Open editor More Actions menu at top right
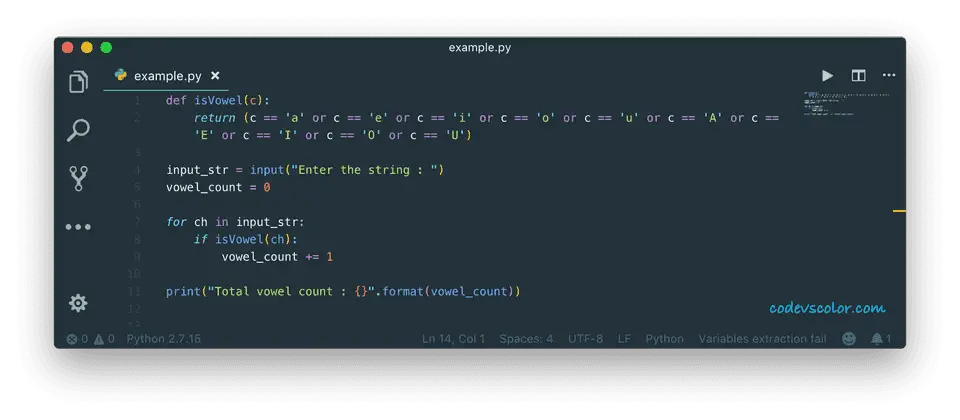Screen dimensions: 960x420 [x=889, y=75]
